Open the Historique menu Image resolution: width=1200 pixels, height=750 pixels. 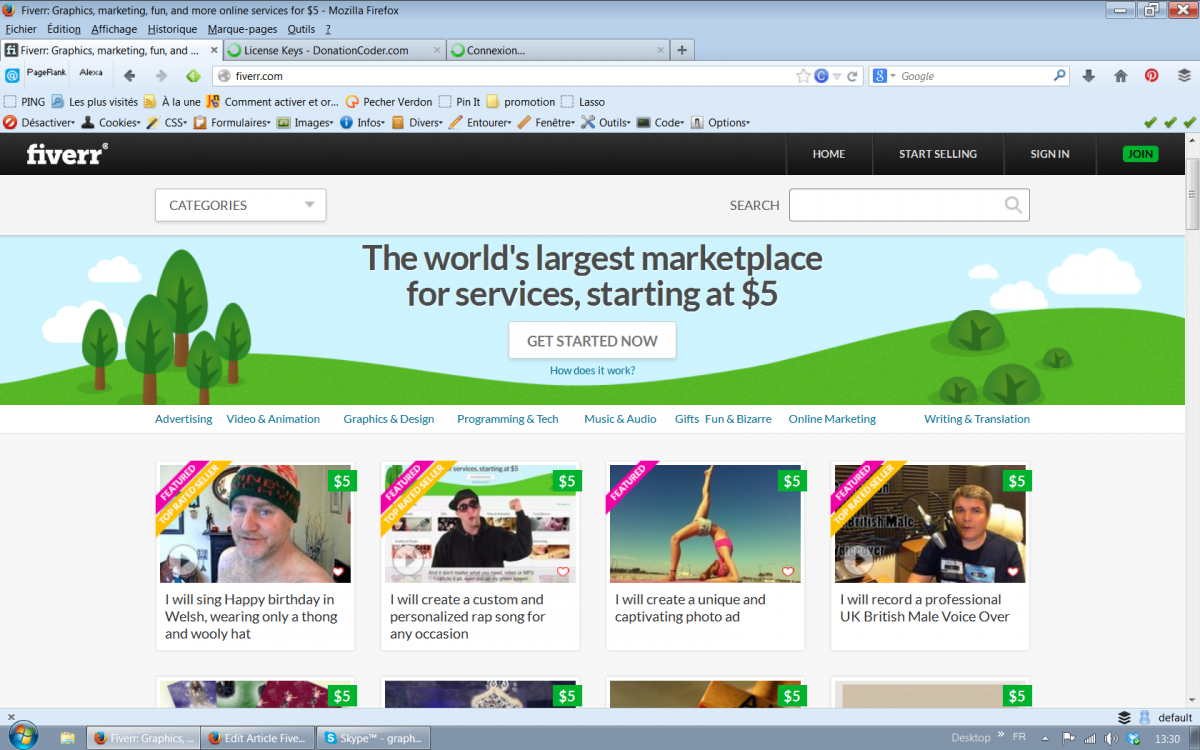(172, 29)
